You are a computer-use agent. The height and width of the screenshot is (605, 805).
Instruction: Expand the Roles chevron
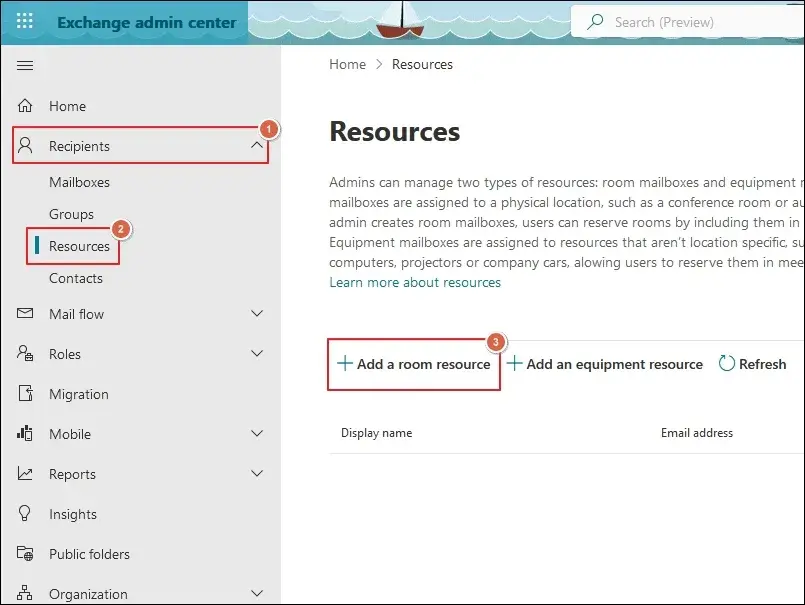(x=257, y=353)
